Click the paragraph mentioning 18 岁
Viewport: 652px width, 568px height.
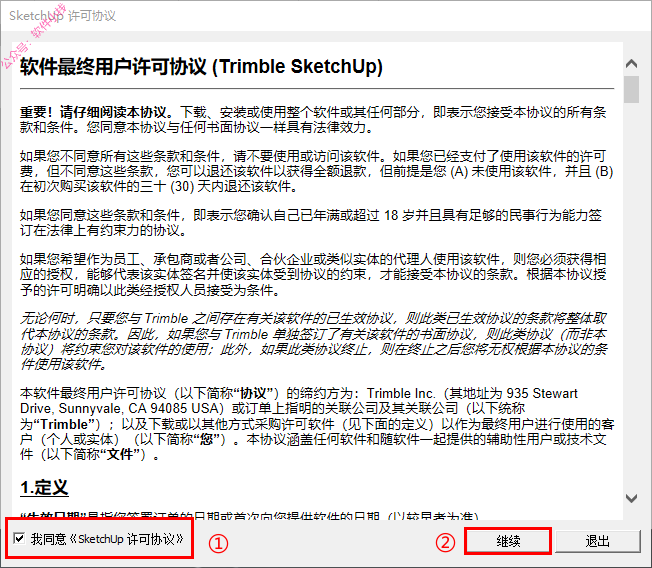311,222
